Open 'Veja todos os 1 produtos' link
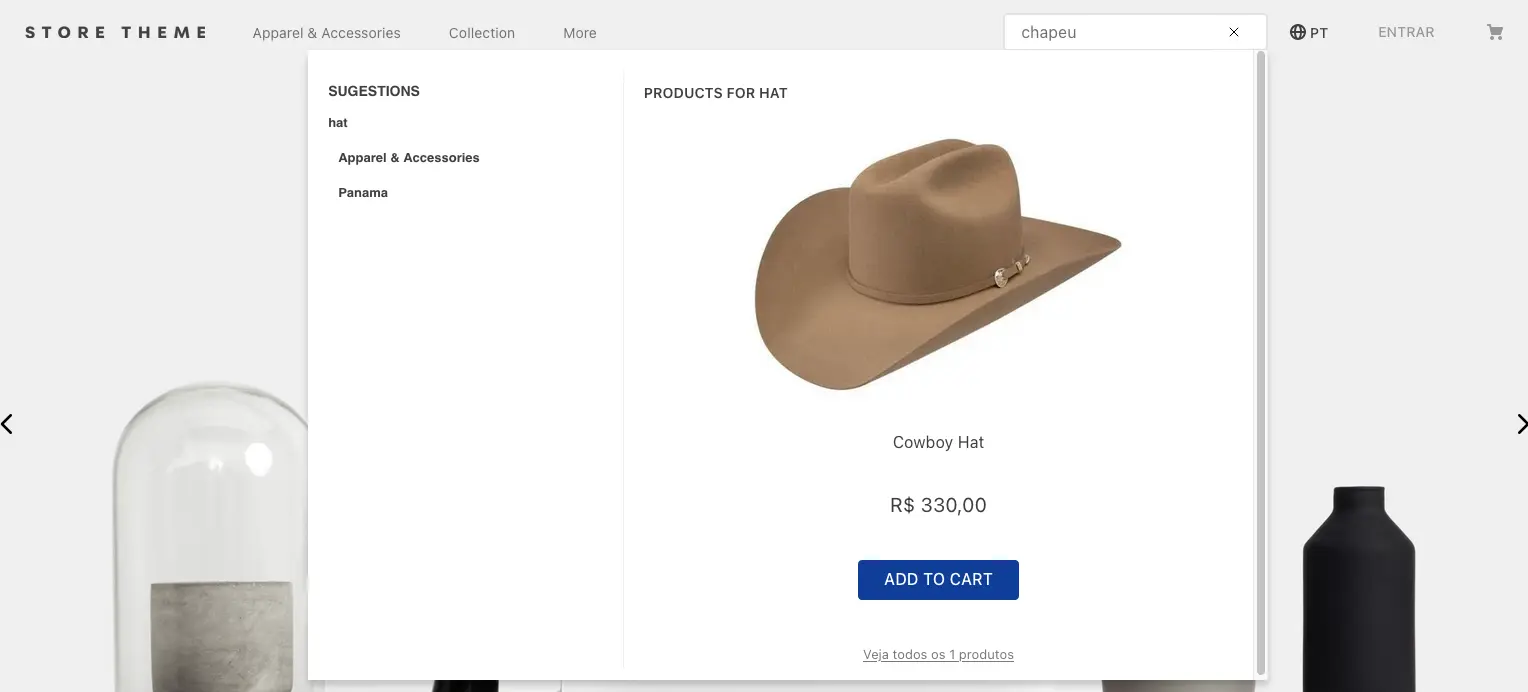1528x692 pixels. tap(938, 654)
